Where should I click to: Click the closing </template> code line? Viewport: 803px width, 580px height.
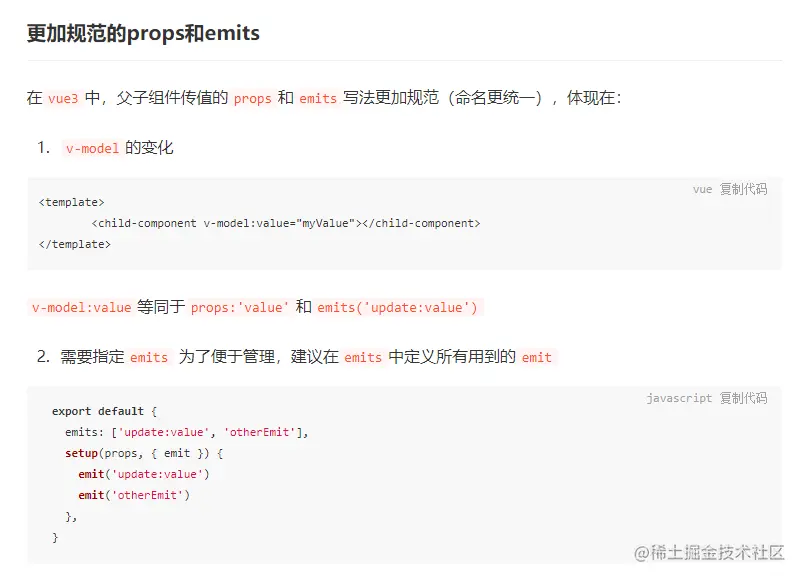pos(75,244)
